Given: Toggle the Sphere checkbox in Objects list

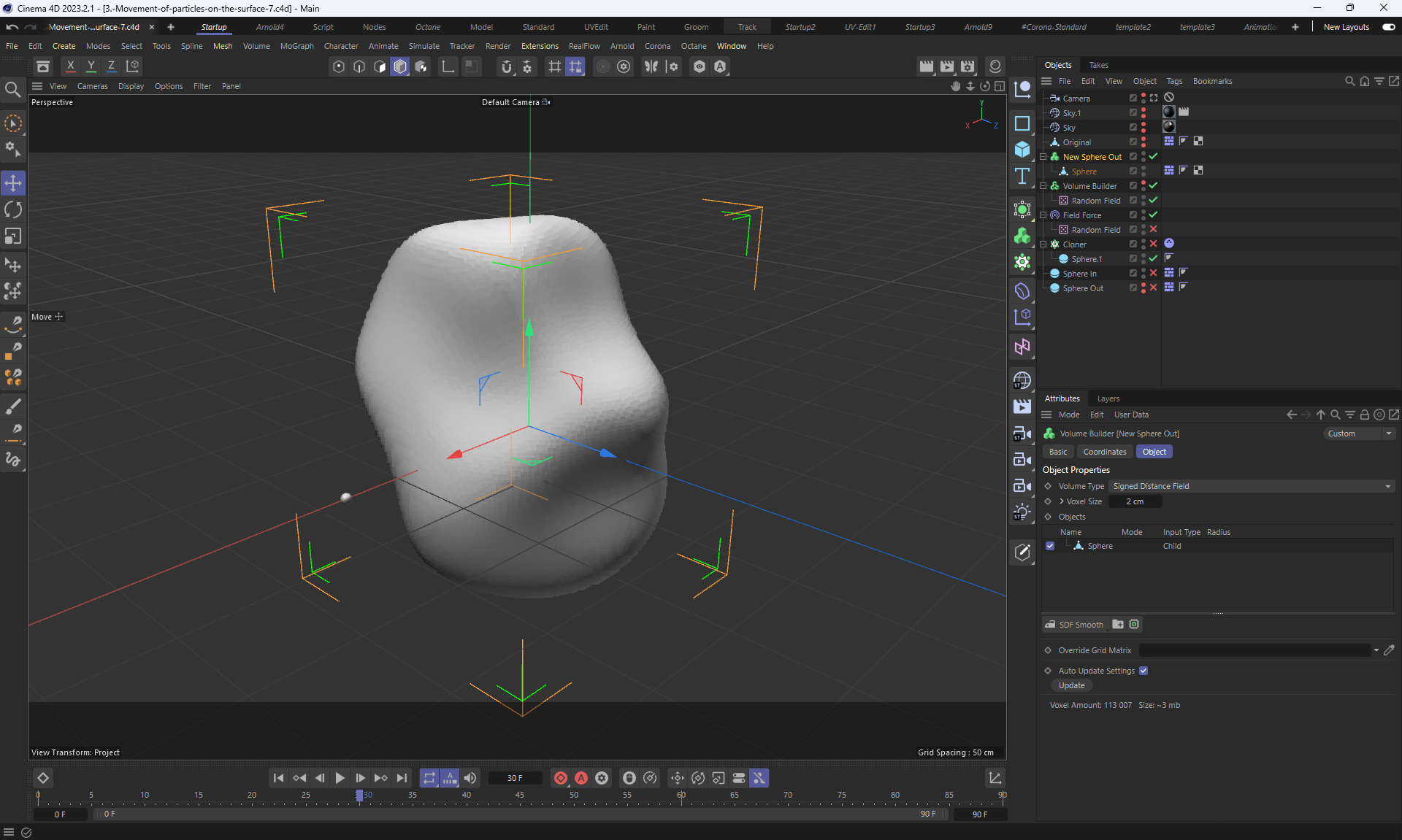Looking at the screenshot, I should (1050, 546).
